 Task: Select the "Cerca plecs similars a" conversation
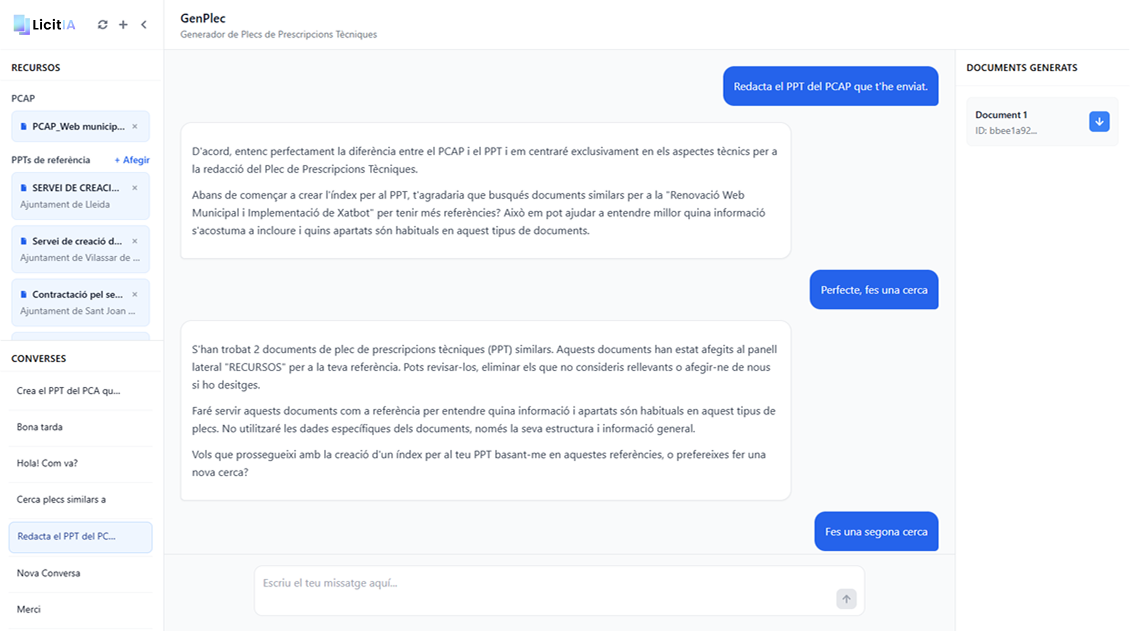[61, 499]
